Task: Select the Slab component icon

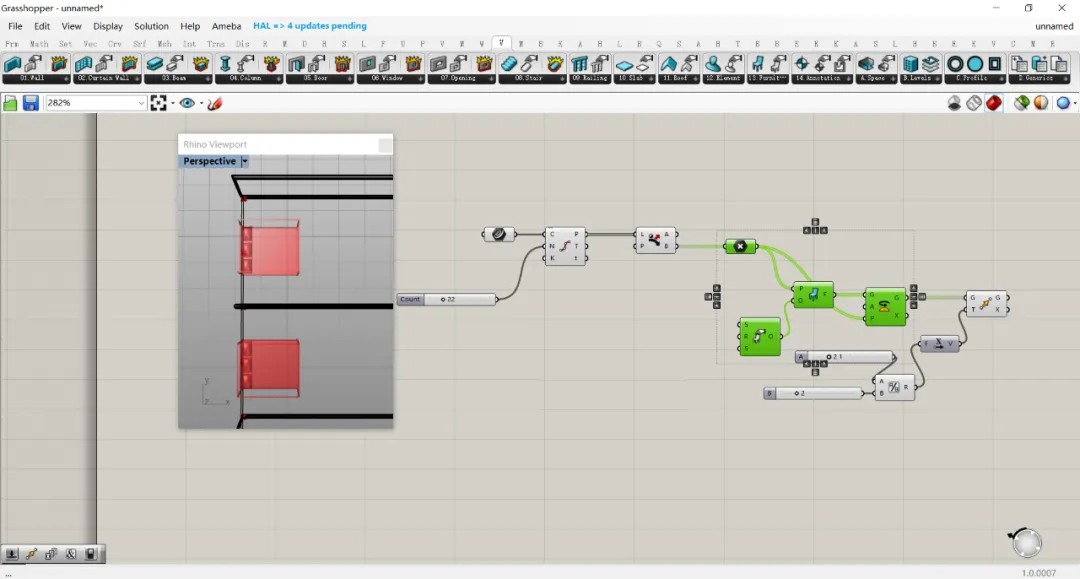Action: (x=624, y=65)
